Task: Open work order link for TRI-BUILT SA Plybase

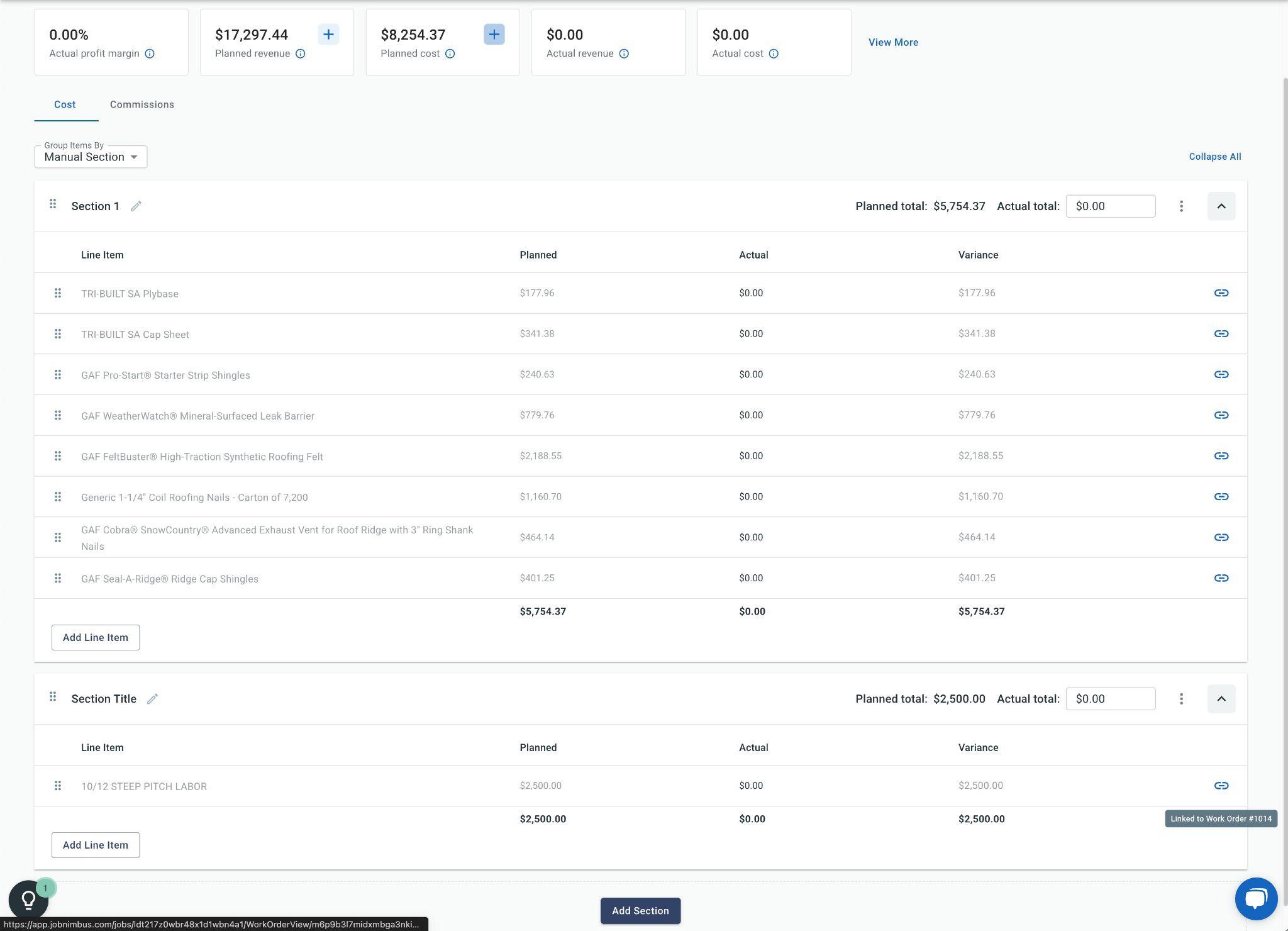Action: pyautogui.click(x=1221, y=293)
